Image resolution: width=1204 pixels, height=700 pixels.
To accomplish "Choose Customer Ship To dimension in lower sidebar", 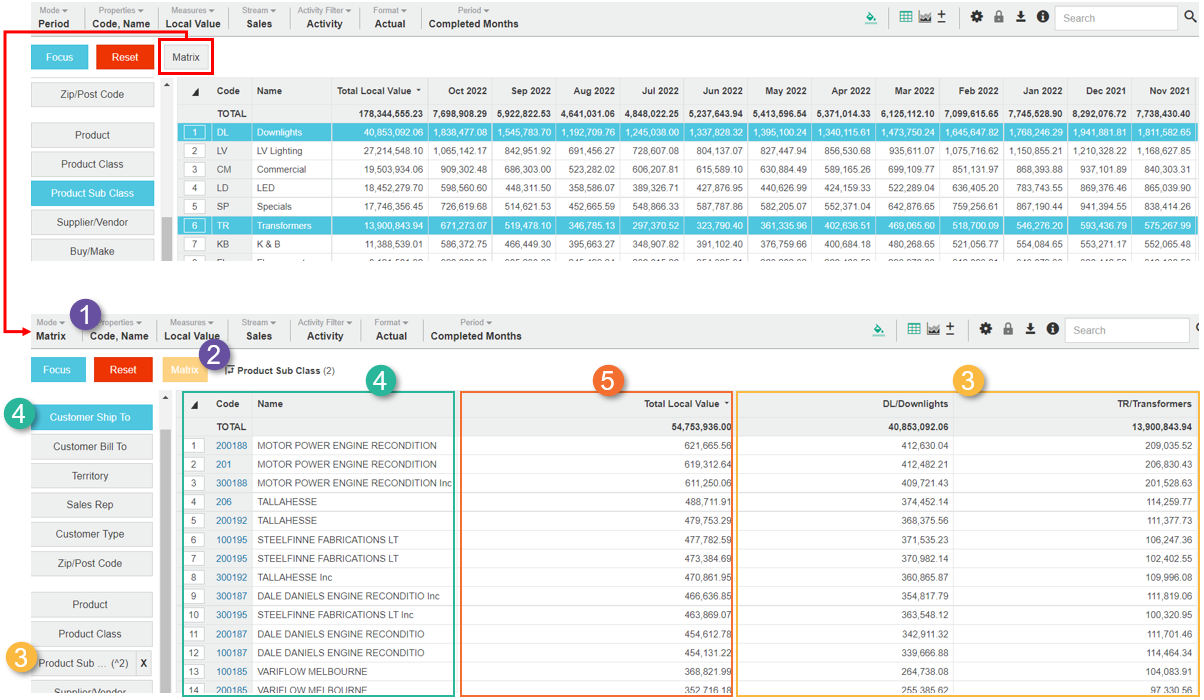I will point(90,418).
